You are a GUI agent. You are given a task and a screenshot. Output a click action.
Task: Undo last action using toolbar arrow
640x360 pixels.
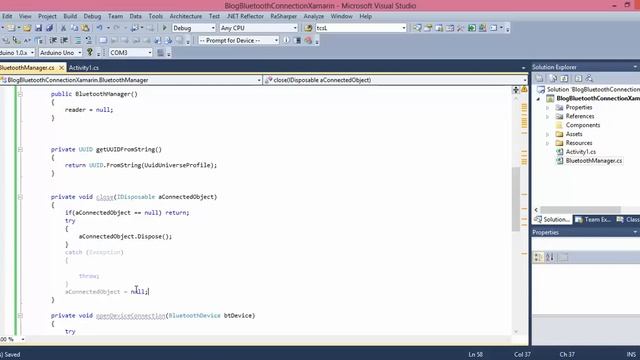99,28
